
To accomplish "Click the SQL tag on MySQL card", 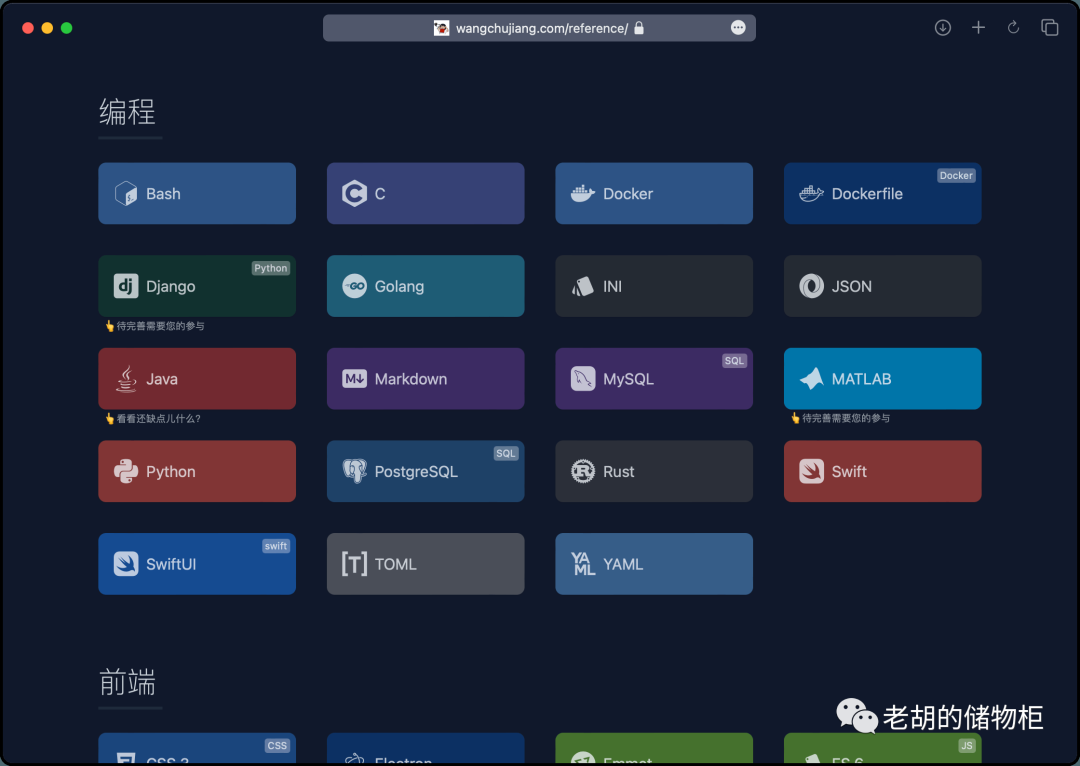I will [x=734, y=361].
